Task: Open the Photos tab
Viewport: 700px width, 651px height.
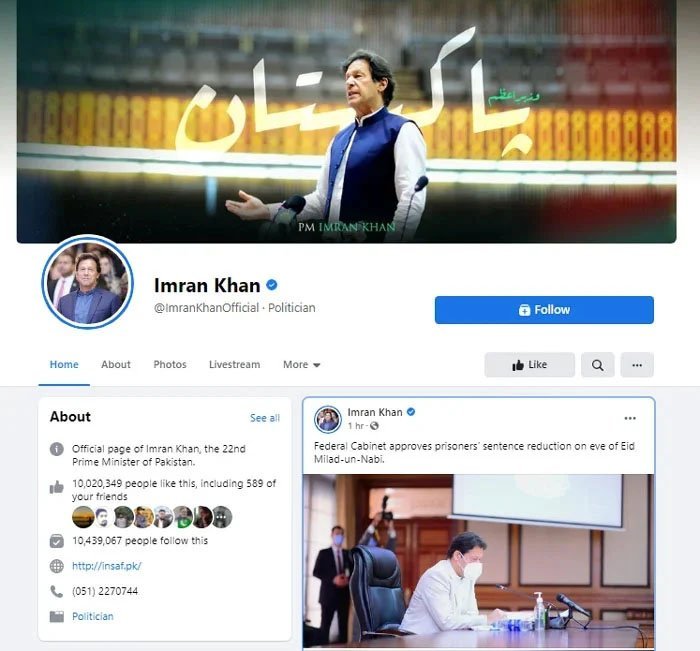Action: [x=170, y=364]
